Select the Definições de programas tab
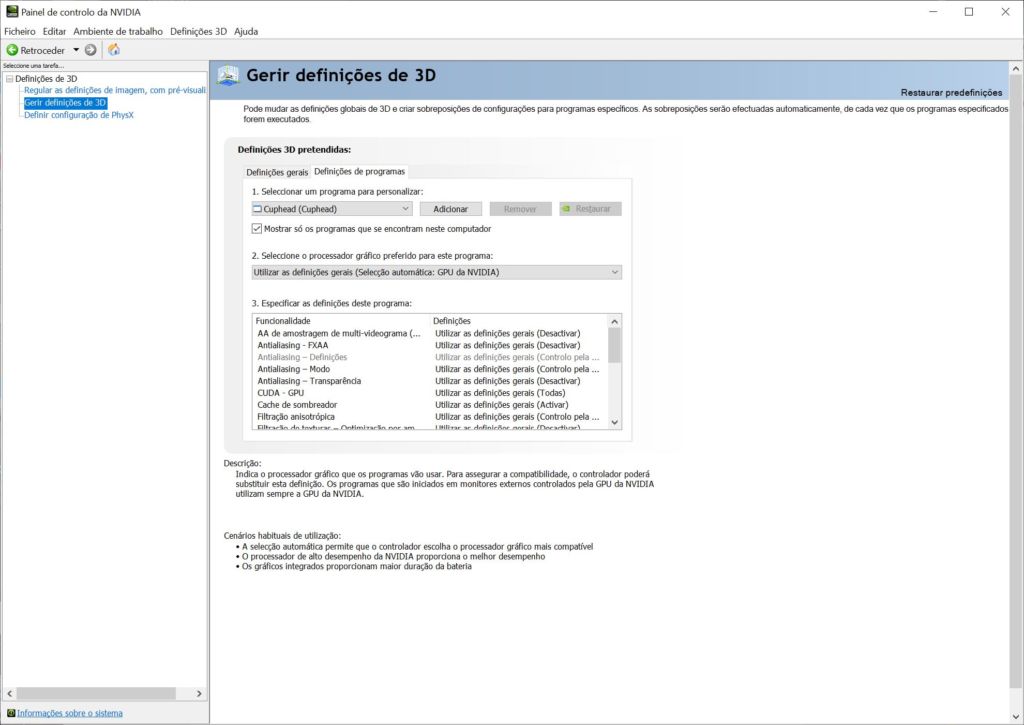Viewport: 1024px width, 725px height. point(360,172)
